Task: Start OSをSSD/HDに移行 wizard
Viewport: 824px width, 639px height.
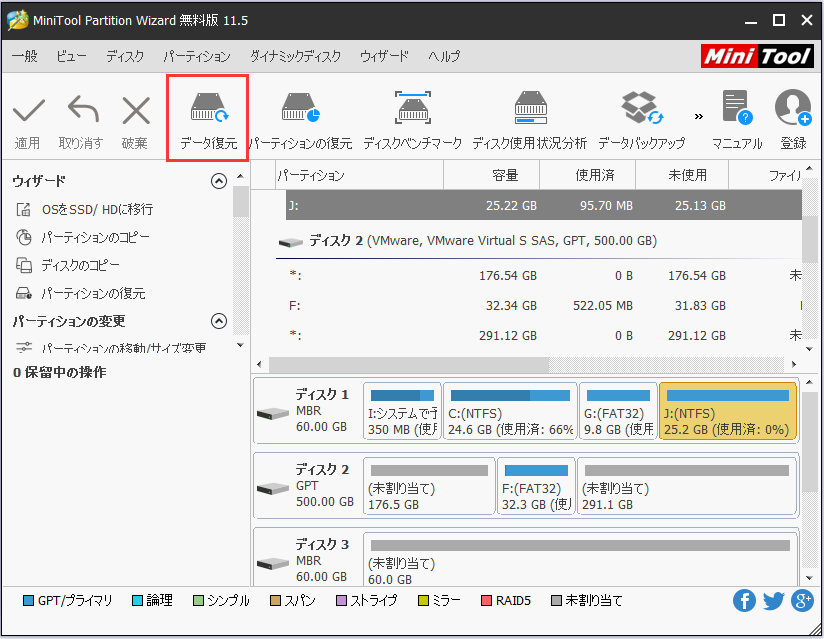Action: [x=84, y=210]
